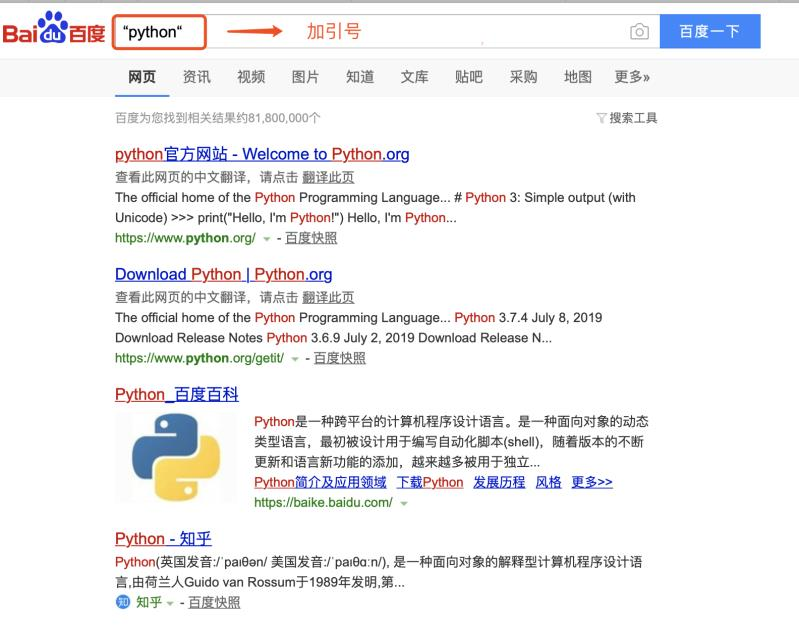The width and height of the screenshot is (799, 625).
Task: Click the https://www.python.org/ green URL
Action: point(185,238)
